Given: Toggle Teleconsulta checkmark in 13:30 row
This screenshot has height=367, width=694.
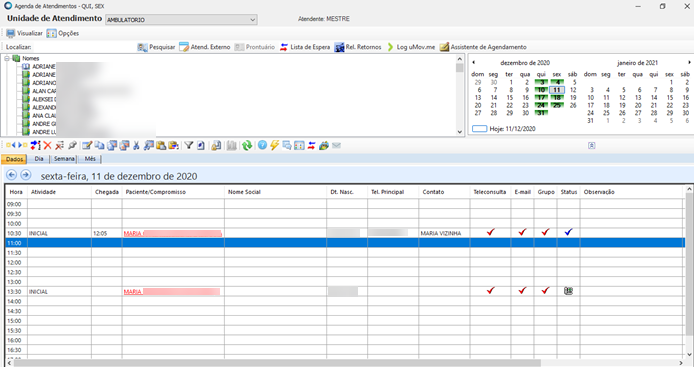Looking at the screenshot, I should 490,290.
